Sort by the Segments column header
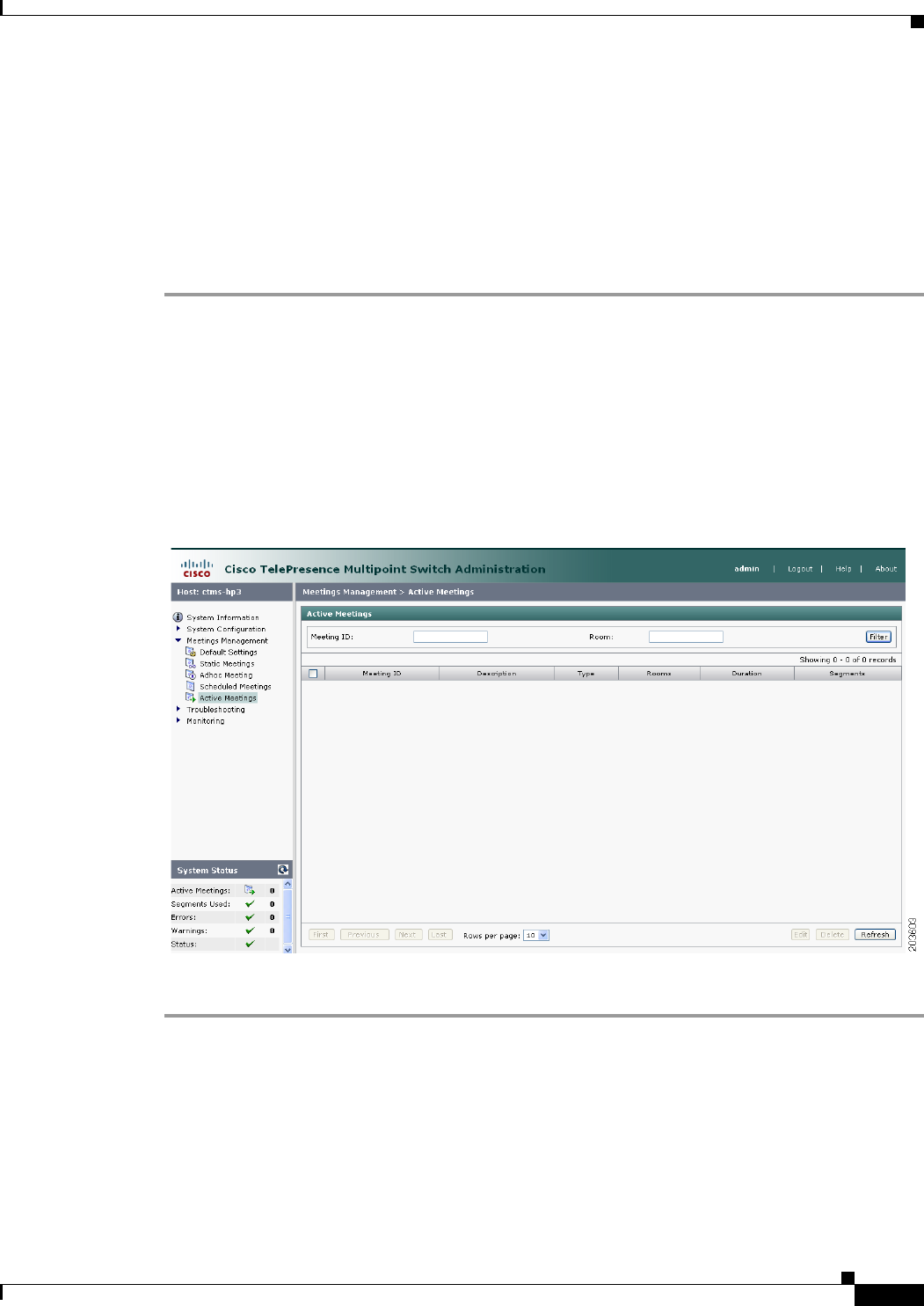 848,674
